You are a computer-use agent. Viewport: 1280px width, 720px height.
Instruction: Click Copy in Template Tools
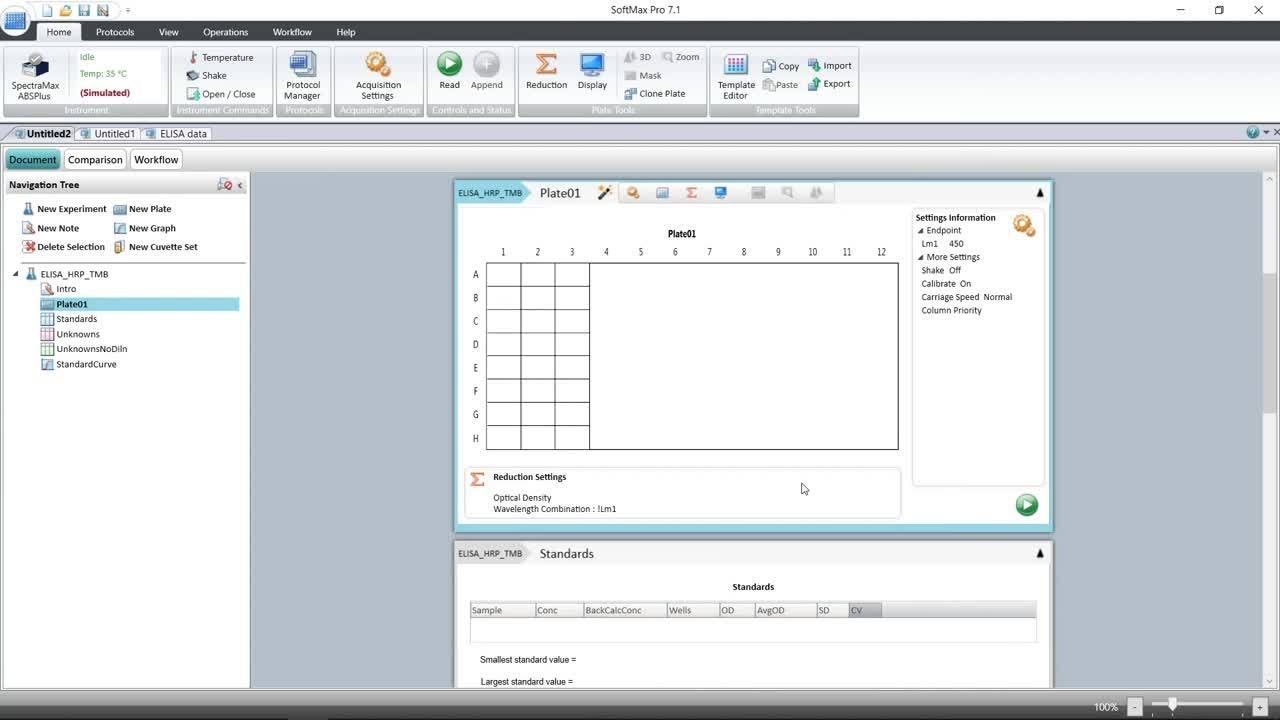point(780,66)
